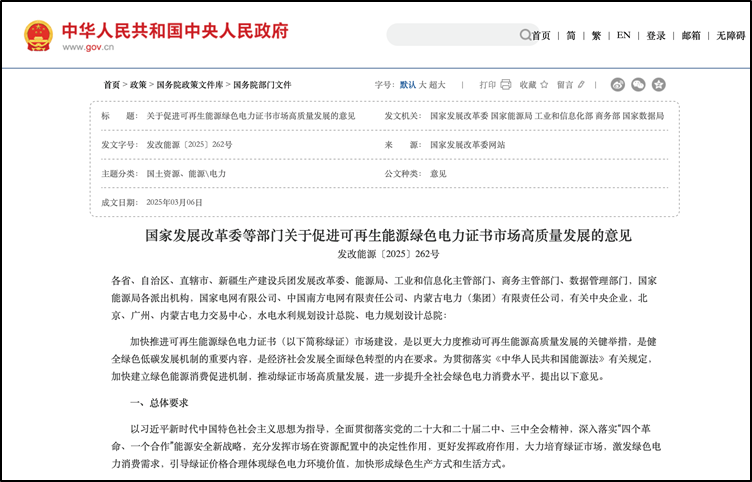
Task: Open the EN English version
Action: point(623,35)
